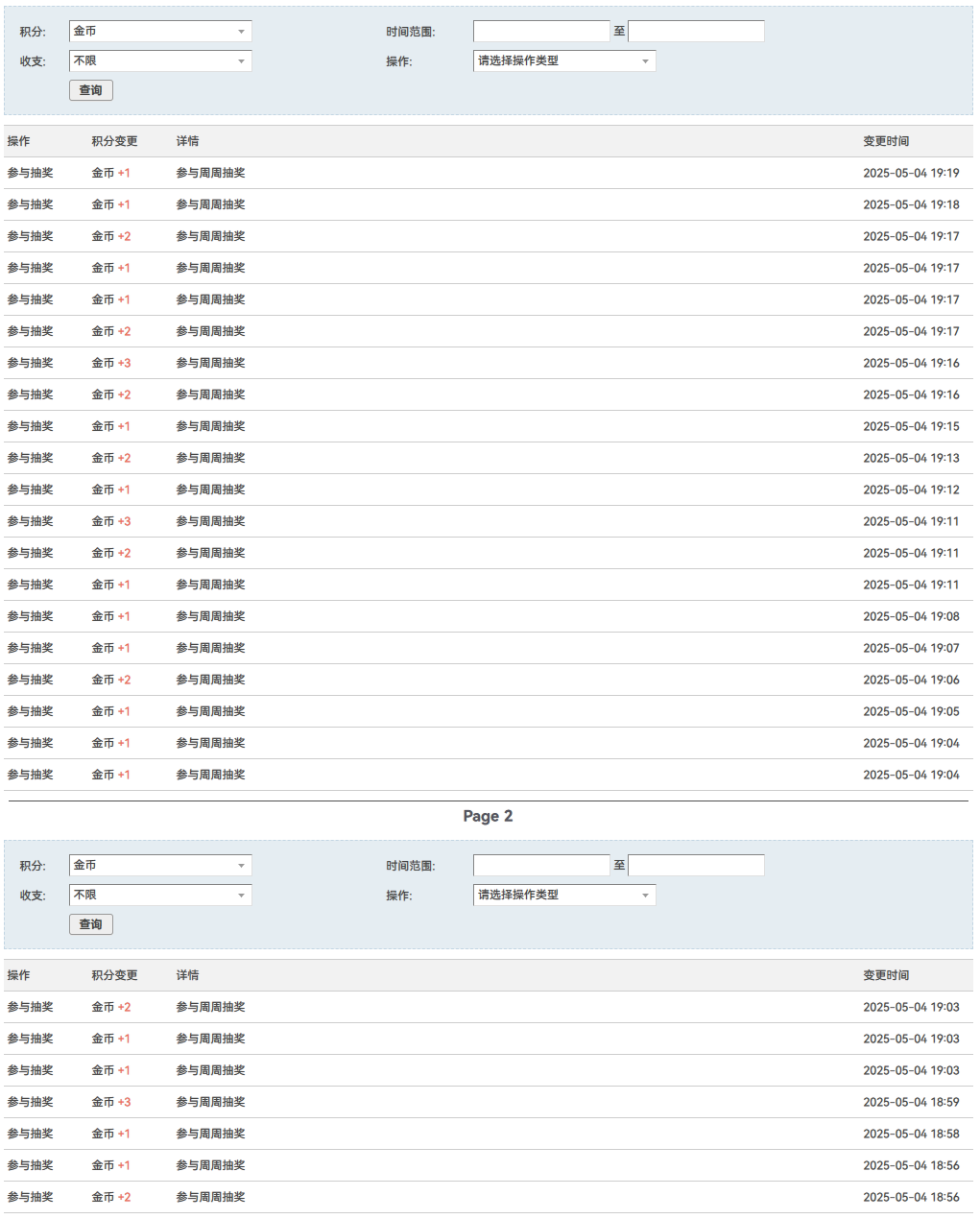980x1219 pixels.
Task: Select the 金币 +3 record at 18:59
Action: tap(488, 1102)
